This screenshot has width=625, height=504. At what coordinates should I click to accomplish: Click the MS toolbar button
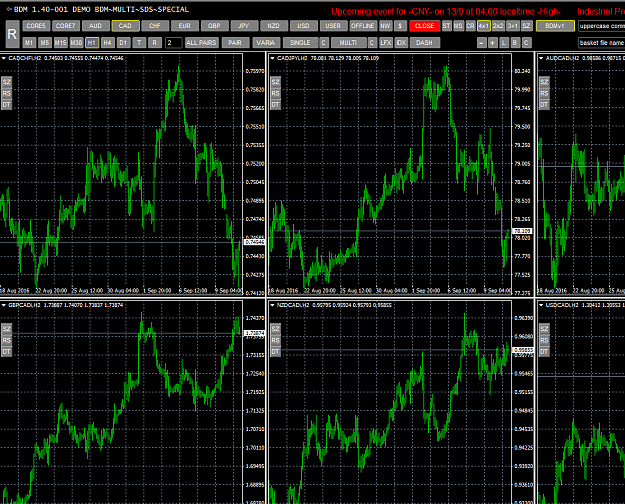click(458, 26)
